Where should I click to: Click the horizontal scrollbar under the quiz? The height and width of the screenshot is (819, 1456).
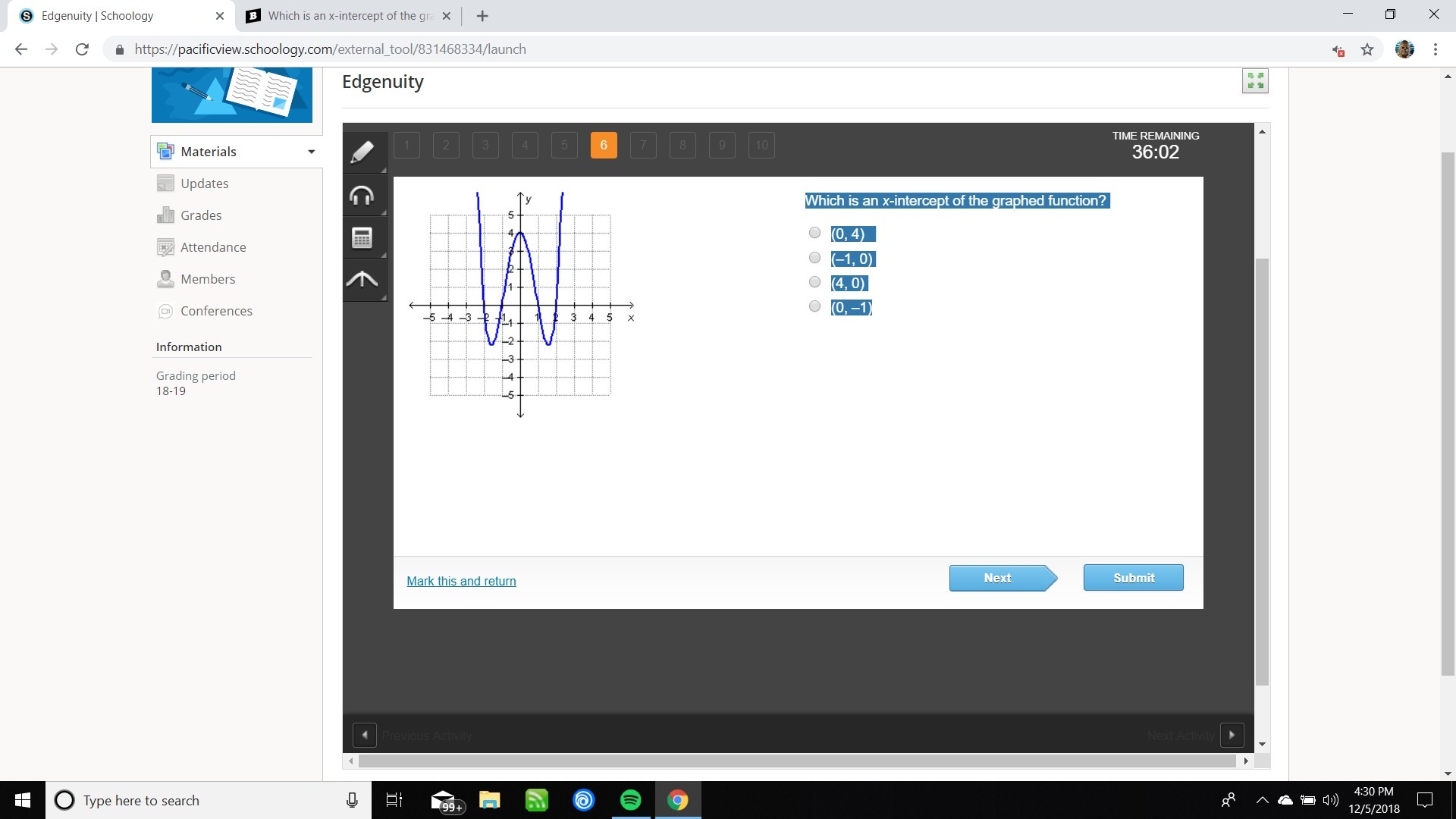796,761
